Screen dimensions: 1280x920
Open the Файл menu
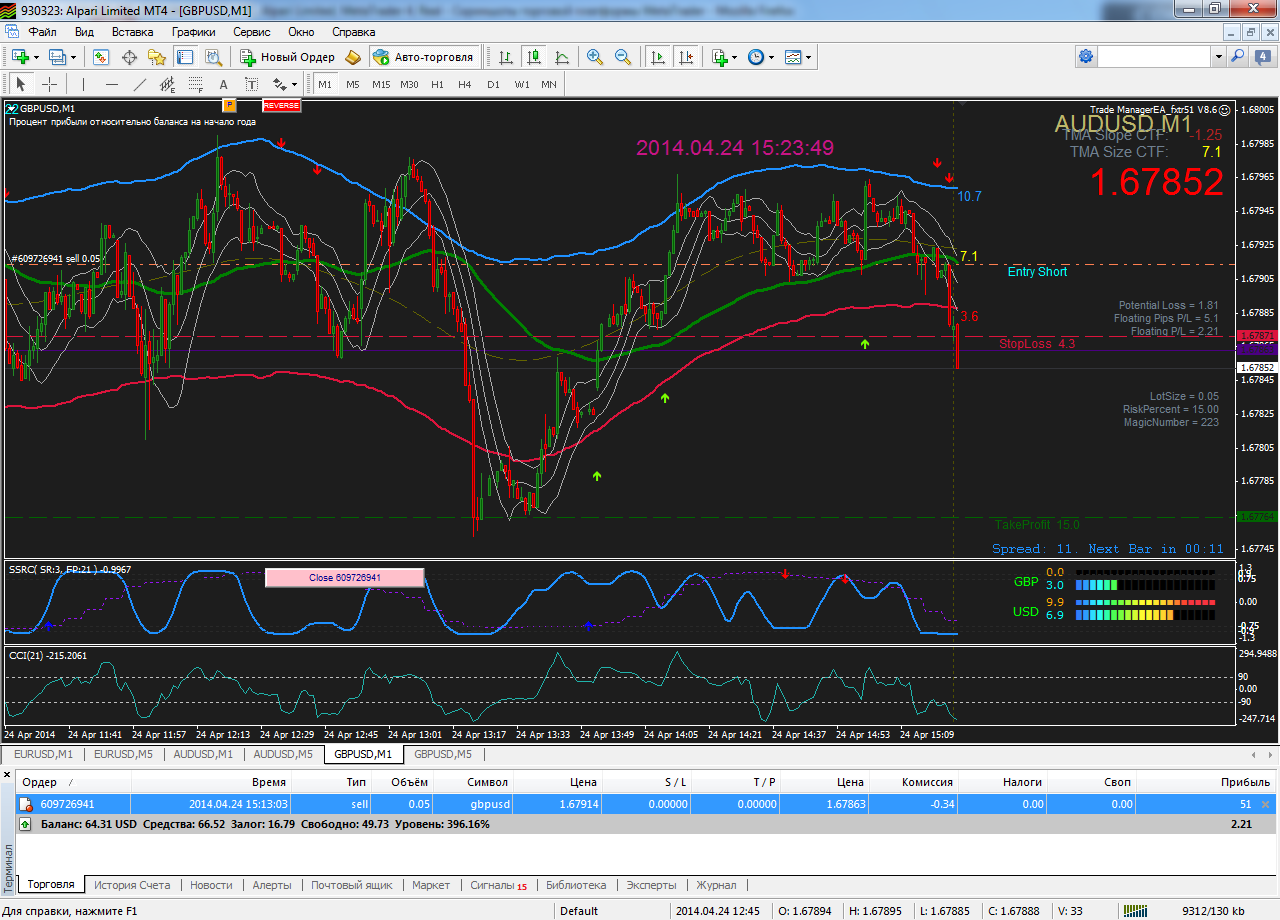click(43, 32)
